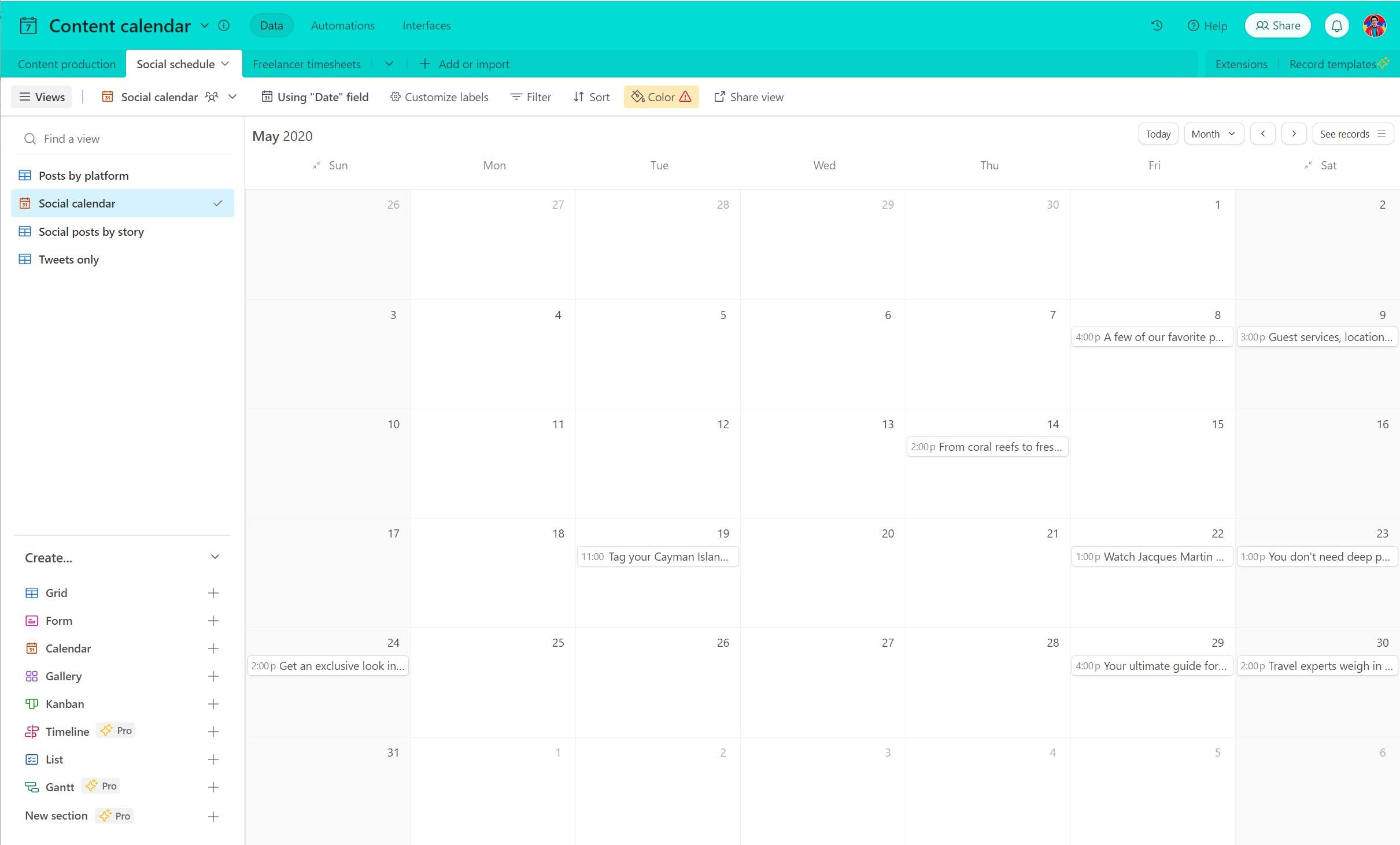Click the Record templates link
The image size is (1400, 845).
(x=1334, y=63)
